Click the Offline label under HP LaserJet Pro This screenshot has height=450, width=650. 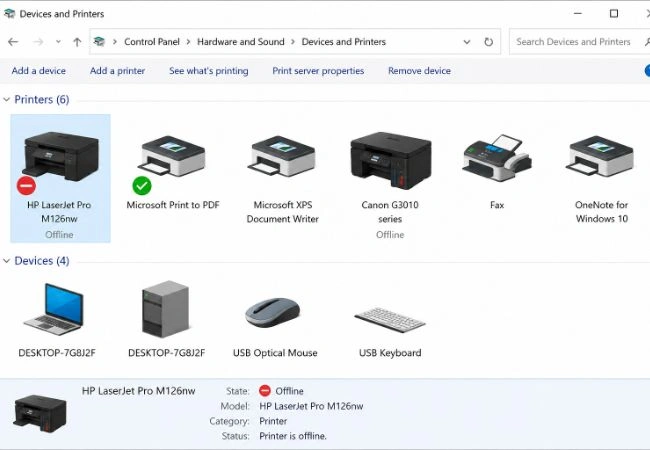(x=59, y=235)
